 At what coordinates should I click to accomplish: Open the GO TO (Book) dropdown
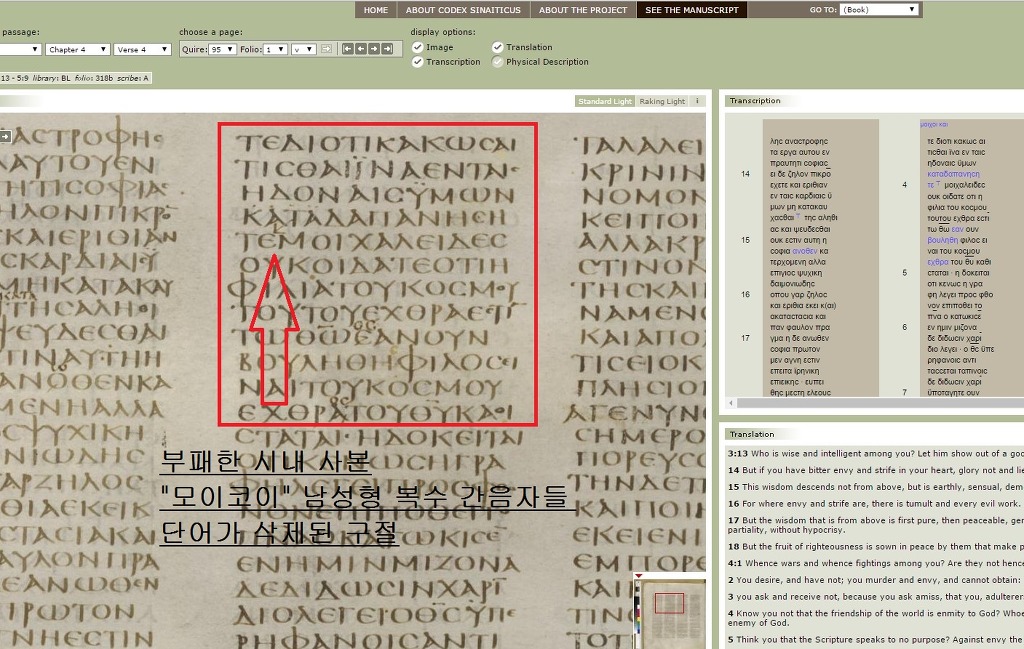[880, 10]
